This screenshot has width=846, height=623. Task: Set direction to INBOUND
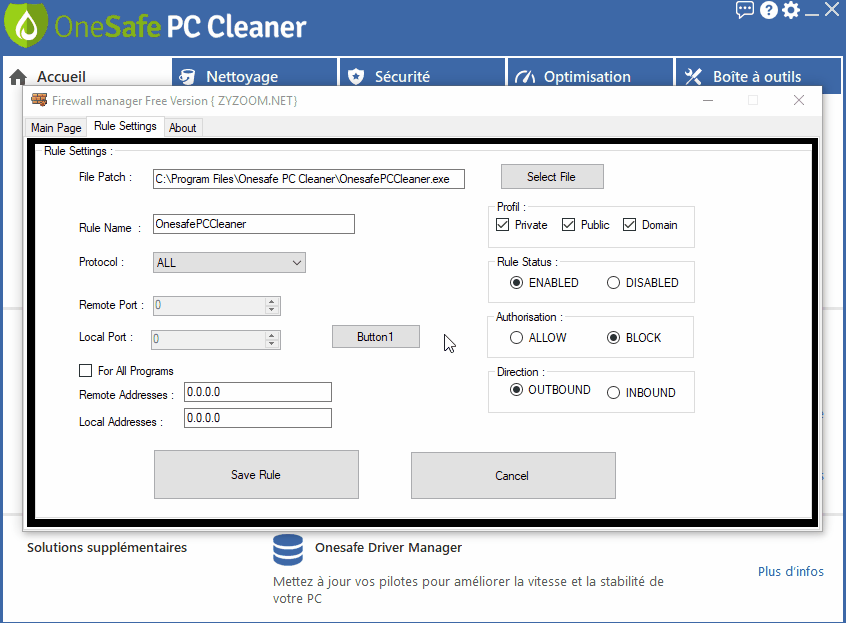[613, 393]
